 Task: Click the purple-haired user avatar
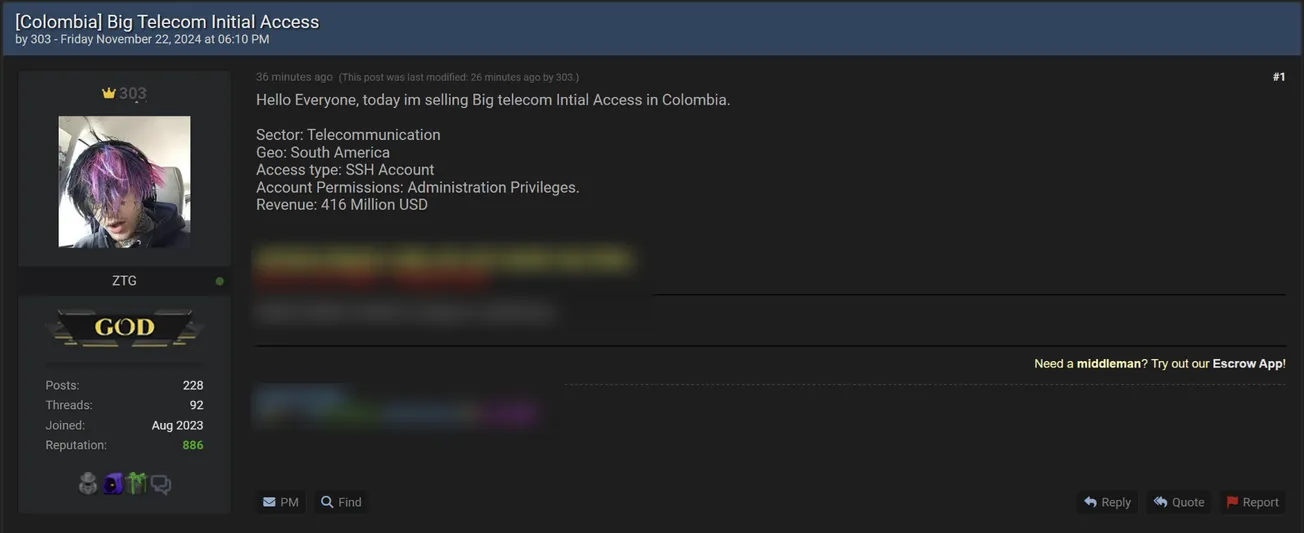pos(124,182)
